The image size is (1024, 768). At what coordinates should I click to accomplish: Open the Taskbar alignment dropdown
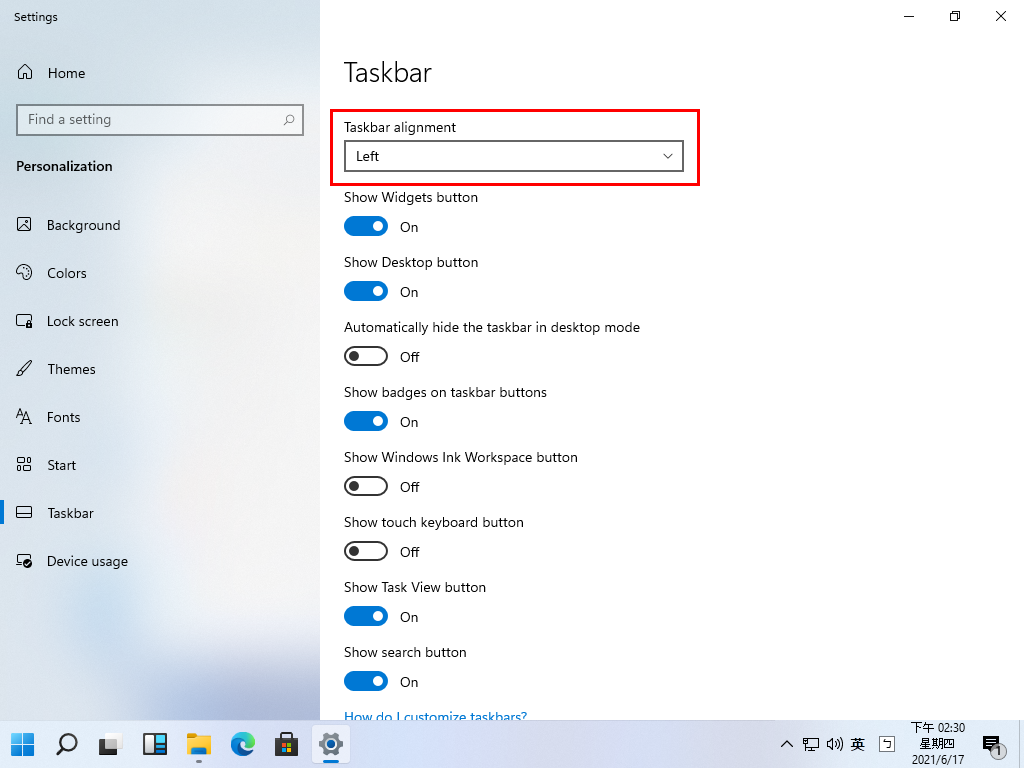[x=513, y=156]
